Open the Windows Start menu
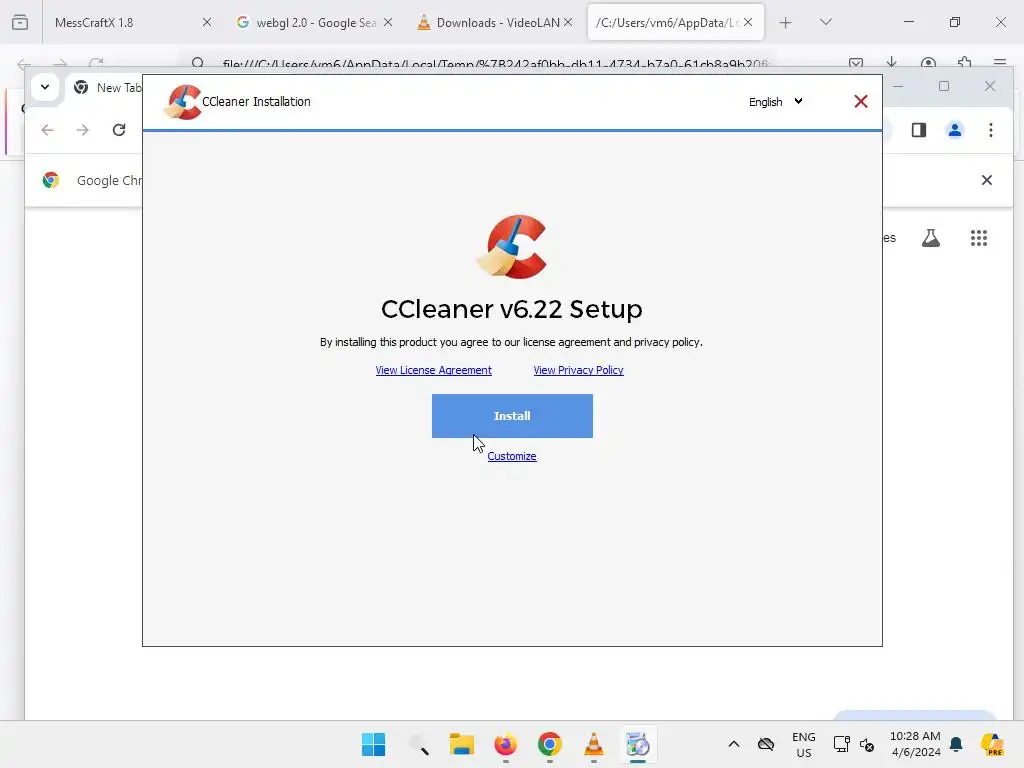This screenshot has height=768, width=1024. click(374, 744)
